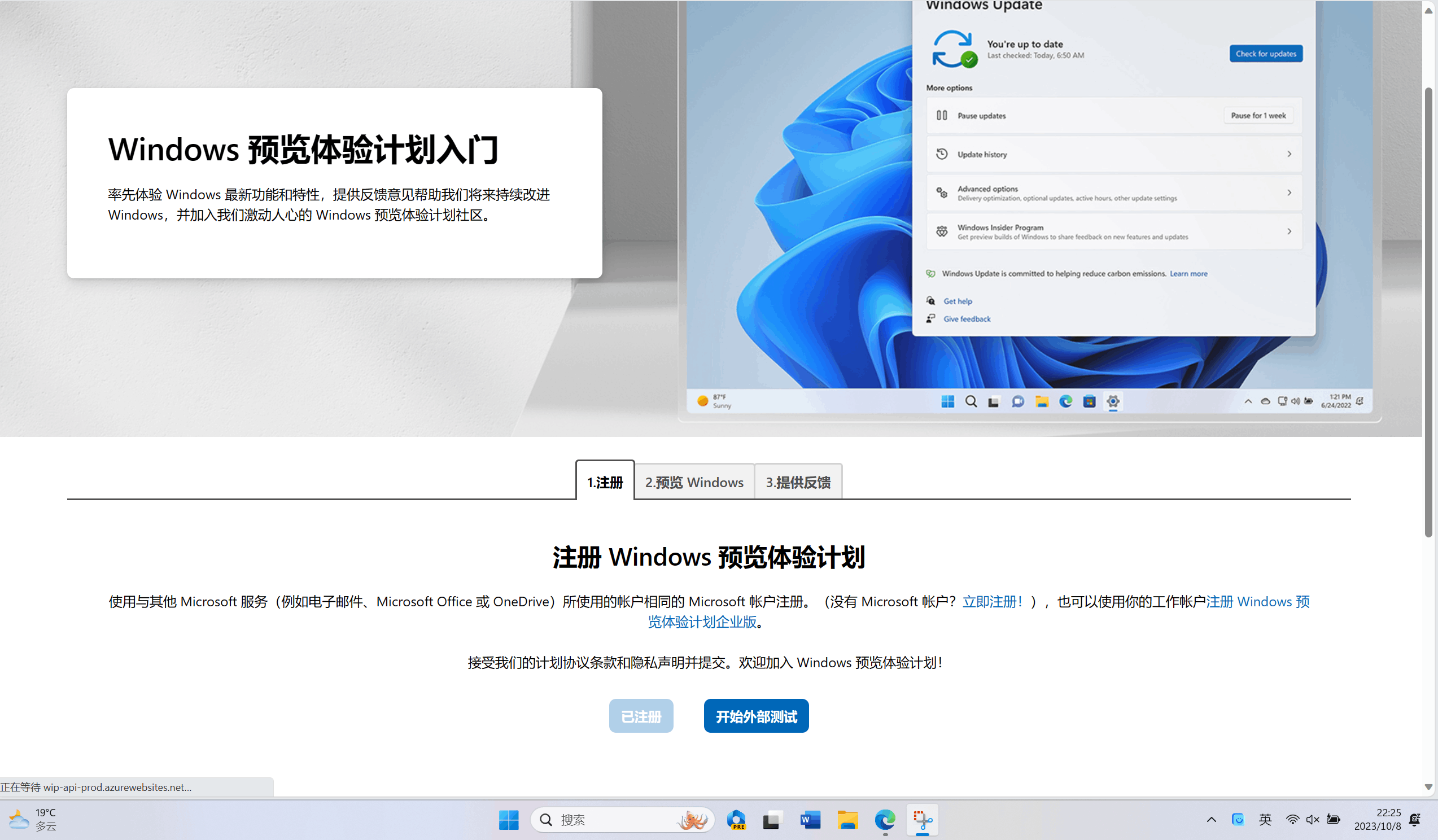The height and width of the screenshot is (840, 1438).
Task: Open File Explorer on the taskbar
Action: click(x=847, y=820)
